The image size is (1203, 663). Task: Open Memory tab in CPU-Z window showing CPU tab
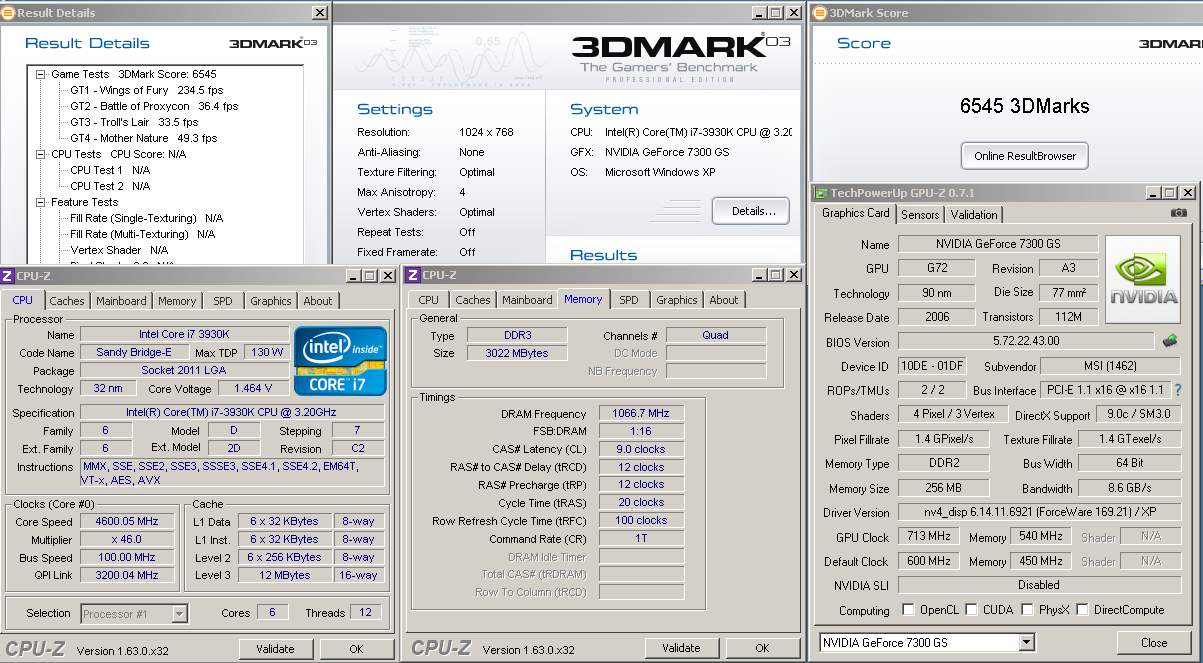point(177,300)
